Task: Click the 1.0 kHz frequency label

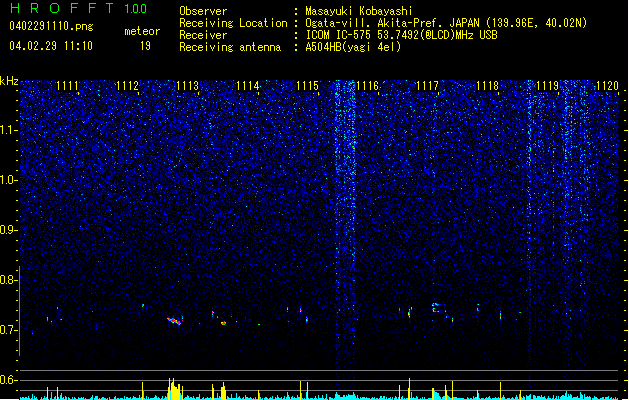Action: click(x=8, y=180)
